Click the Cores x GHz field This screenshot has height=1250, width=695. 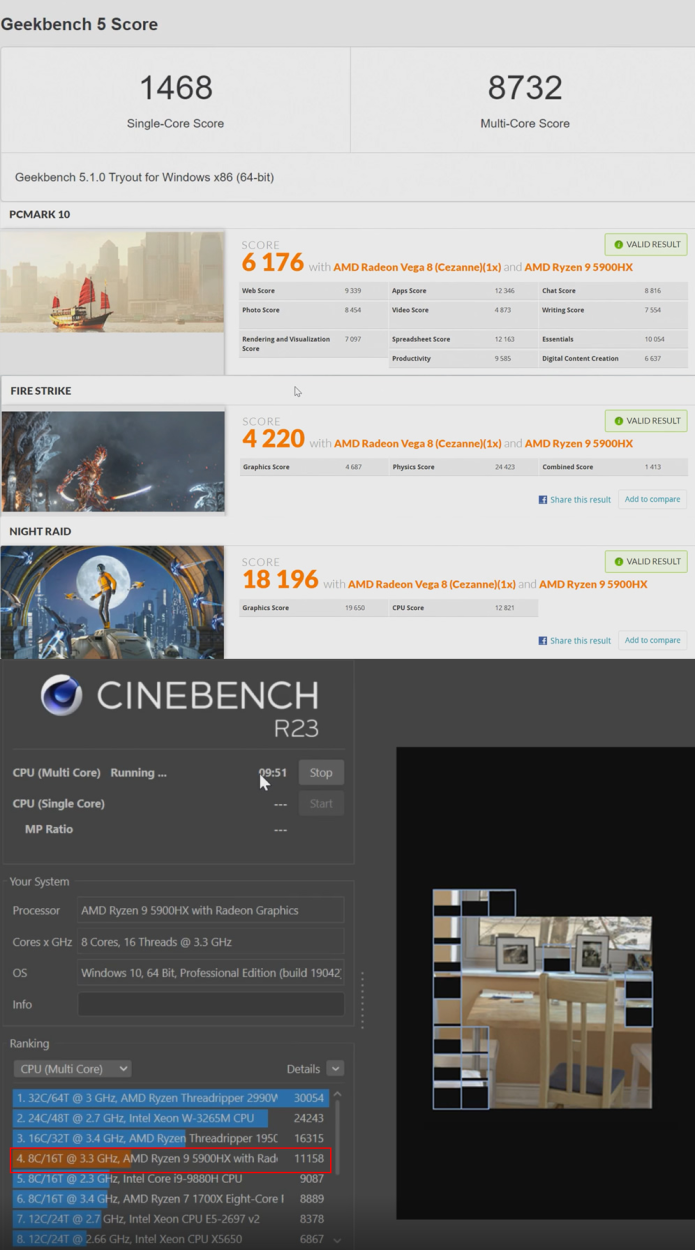[x=211, y=941]
